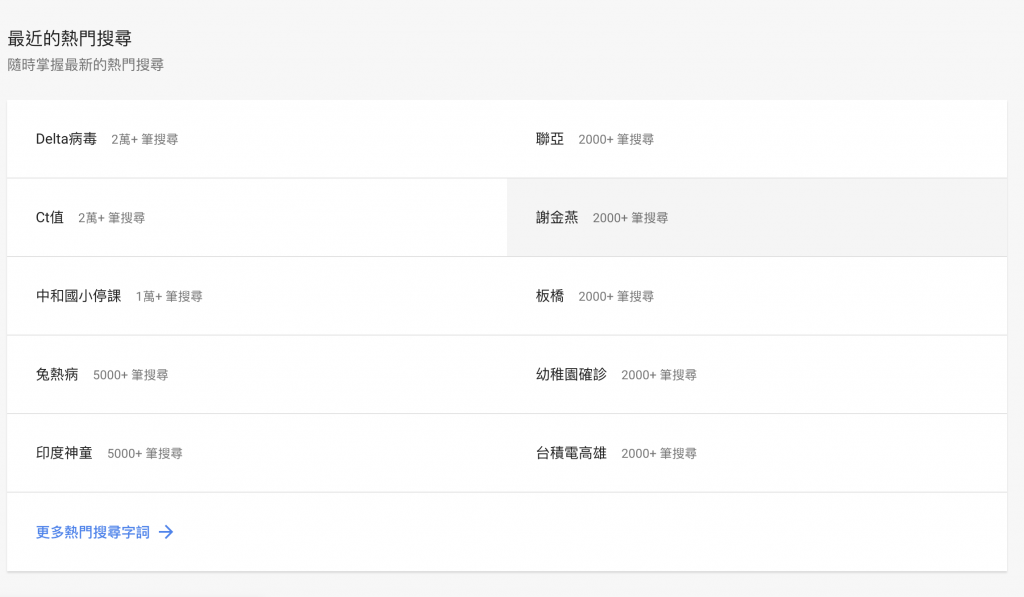Image resolution: width=1024 pixels, height=597 pixels.
Task: Click the 2萬+ 筆搜尋 count beside Delta病毒
Action: [144, 139]
